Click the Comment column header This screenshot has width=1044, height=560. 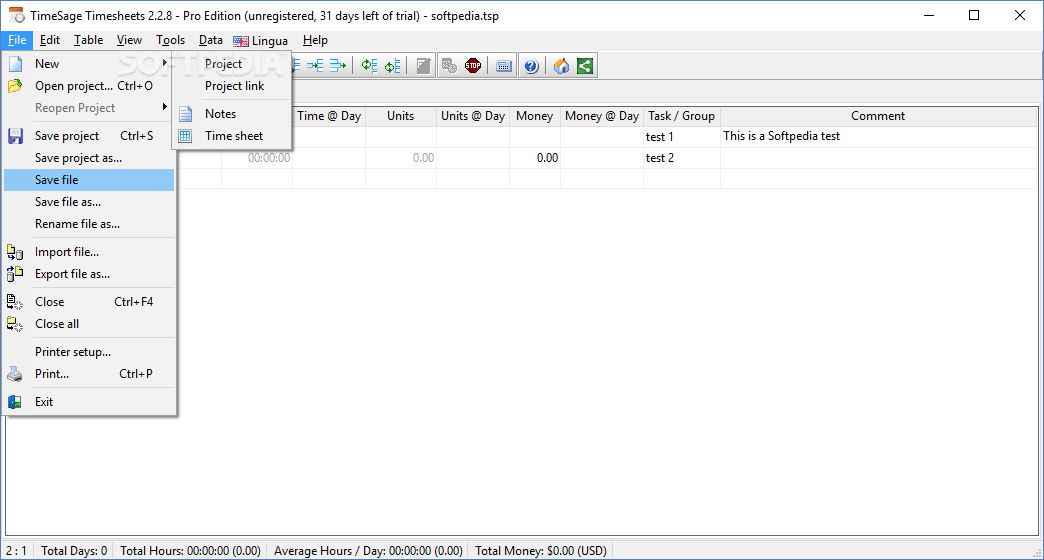click(878, 116)
